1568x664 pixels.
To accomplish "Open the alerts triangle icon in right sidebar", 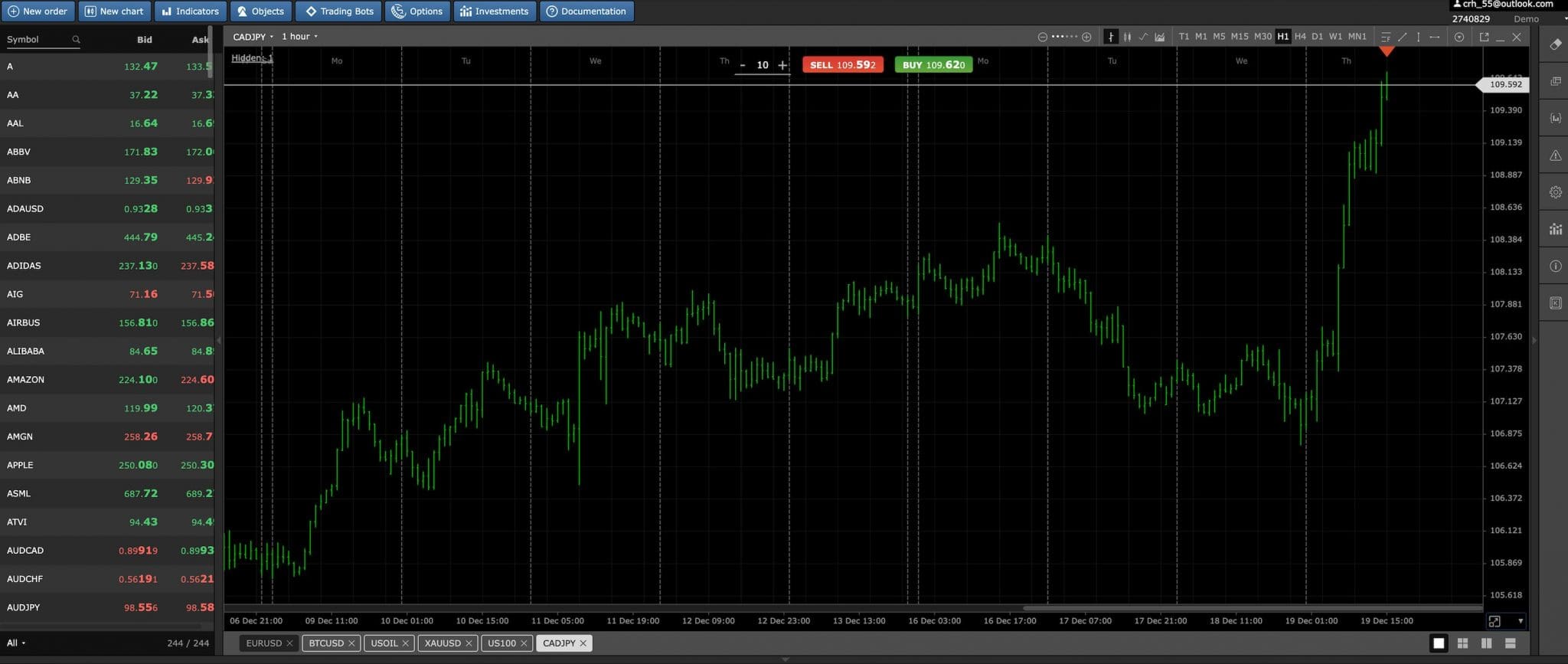I will pos(1555,155).
